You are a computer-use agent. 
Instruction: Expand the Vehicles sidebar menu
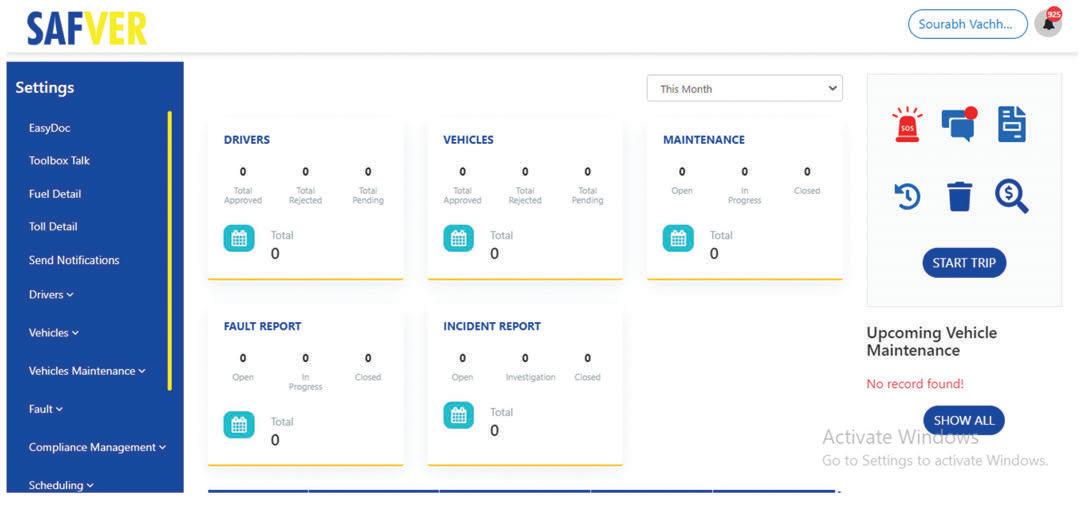coord(54,332)
